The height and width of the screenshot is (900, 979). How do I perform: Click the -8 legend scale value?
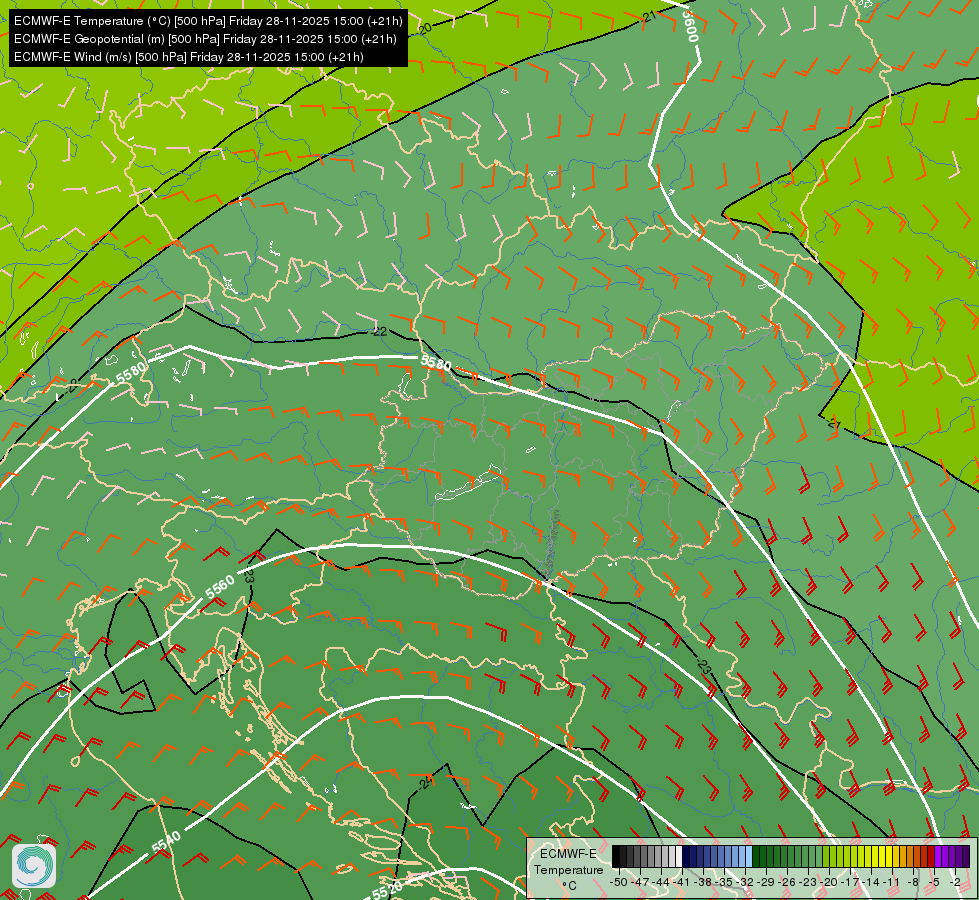(x=913, y=882)
